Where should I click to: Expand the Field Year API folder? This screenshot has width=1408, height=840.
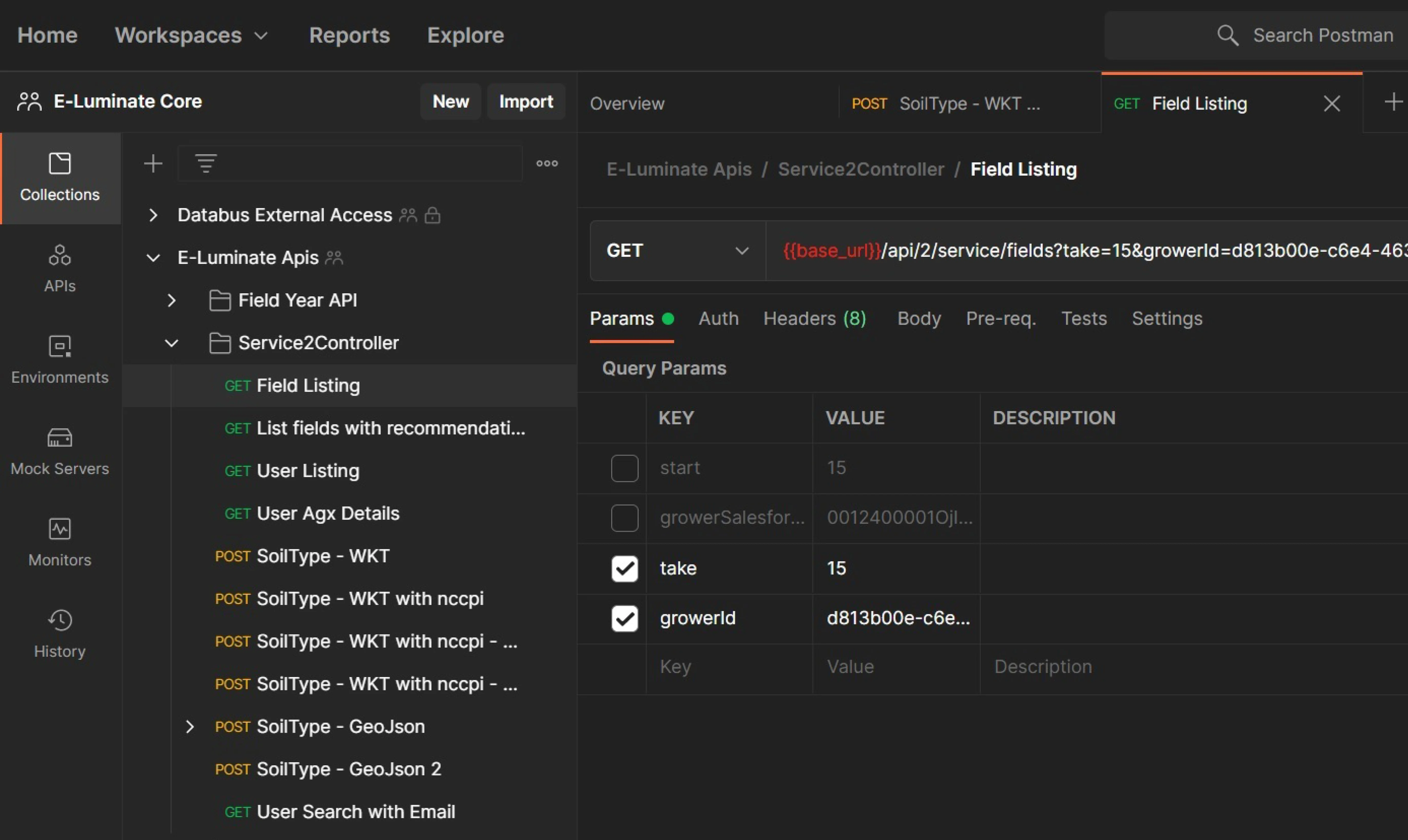pos(171,300)
